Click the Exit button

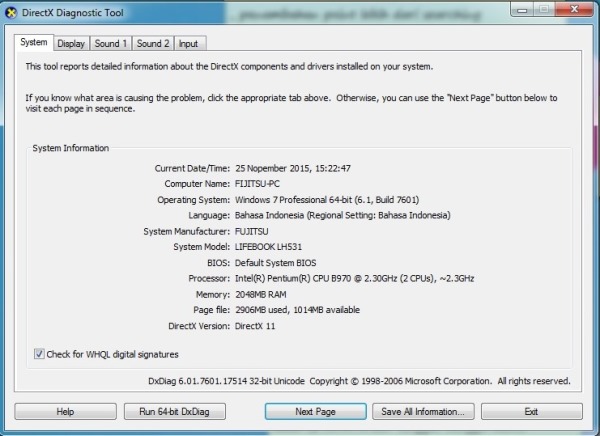pyautogui.click(x=532, y=412)
